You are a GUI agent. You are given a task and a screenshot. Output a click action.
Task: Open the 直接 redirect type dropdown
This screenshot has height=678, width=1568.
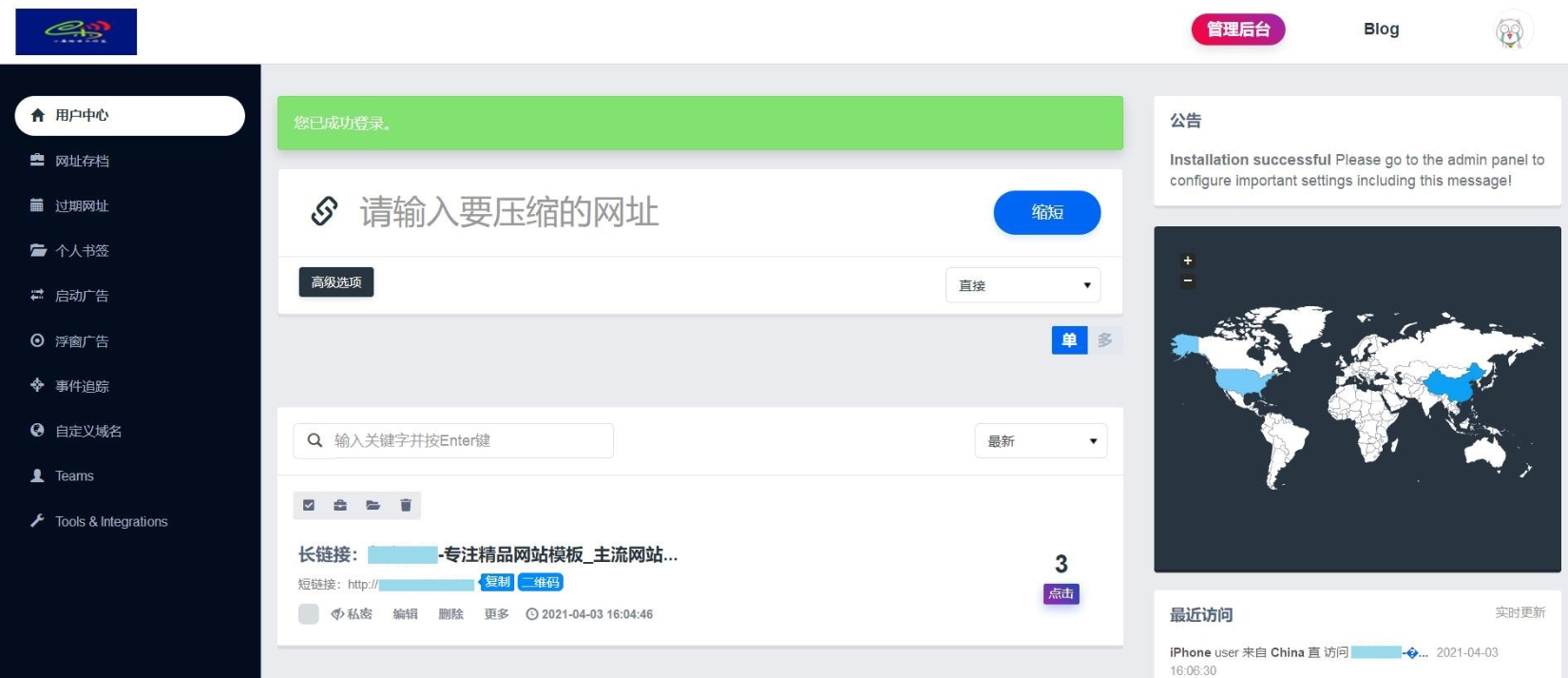click(x=1023, y=285)
